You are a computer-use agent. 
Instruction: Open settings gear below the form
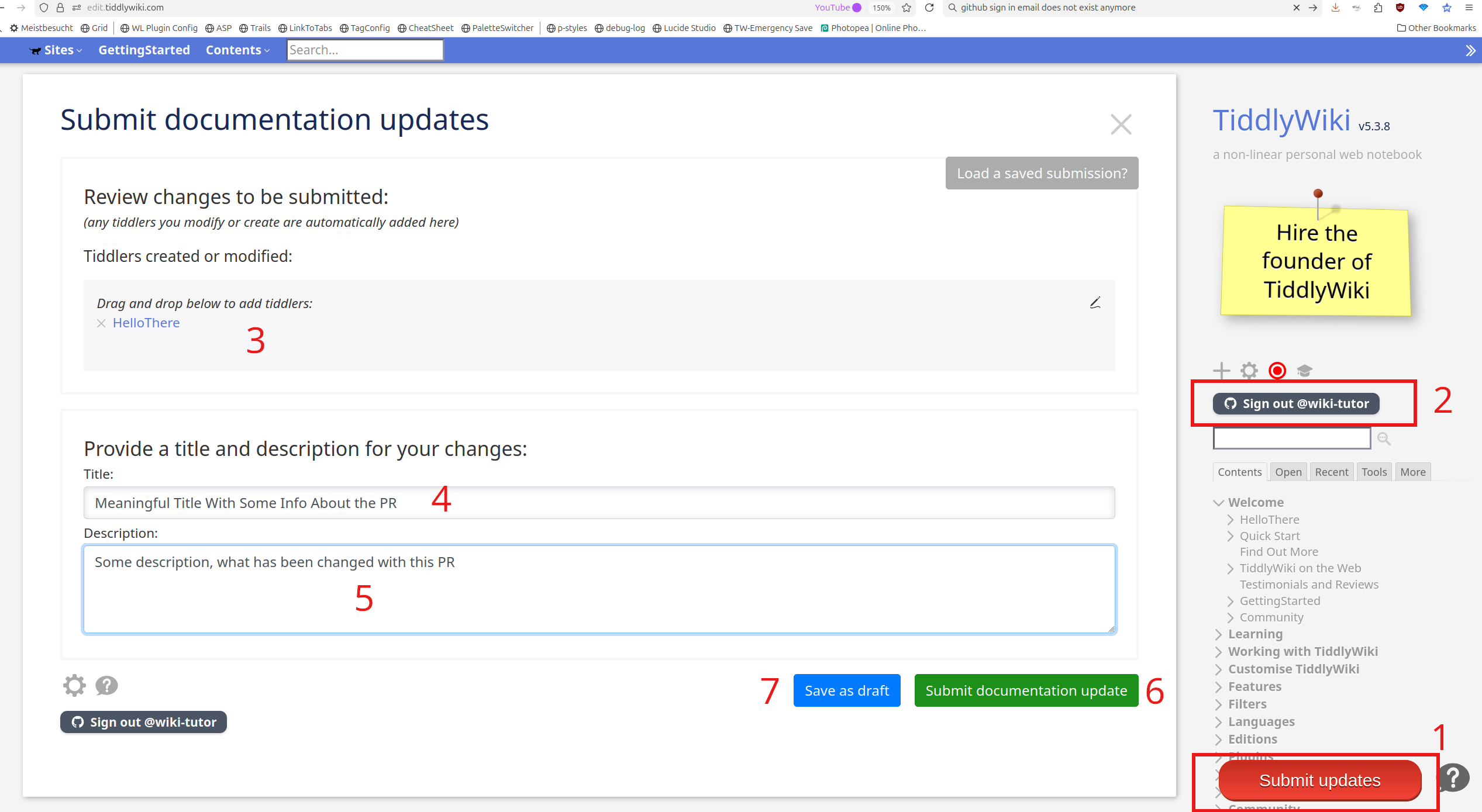(74, 685)
